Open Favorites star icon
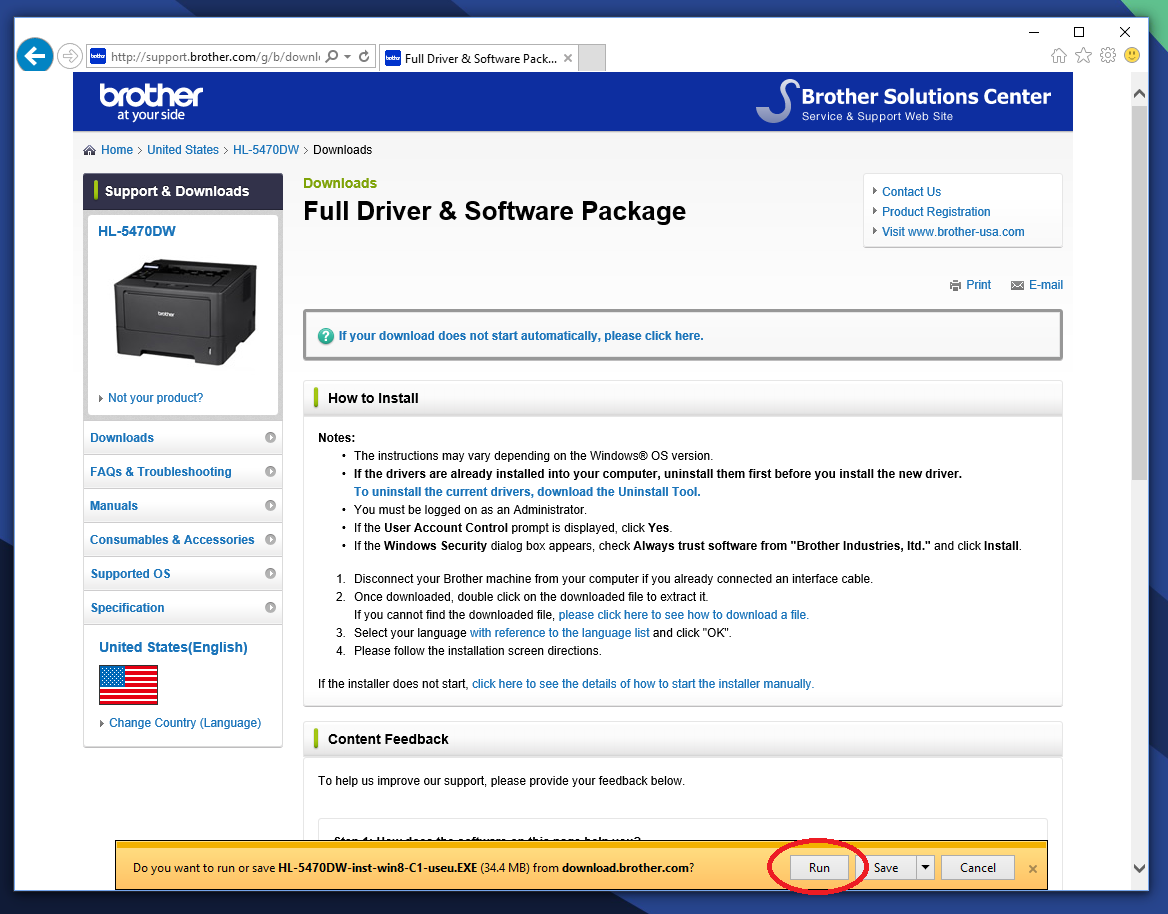The width and height of the screenshot is (1168, 914). coord(1083,55)
